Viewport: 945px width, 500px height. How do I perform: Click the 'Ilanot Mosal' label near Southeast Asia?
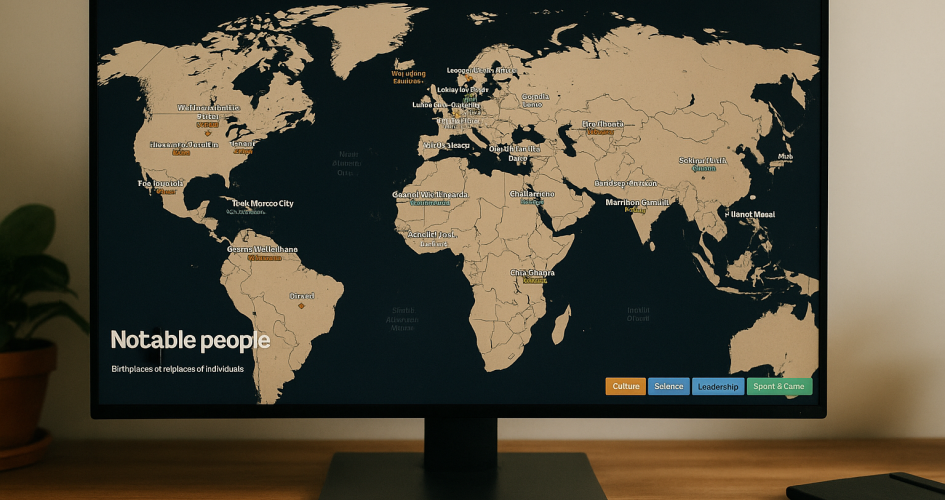coord(752,214)
